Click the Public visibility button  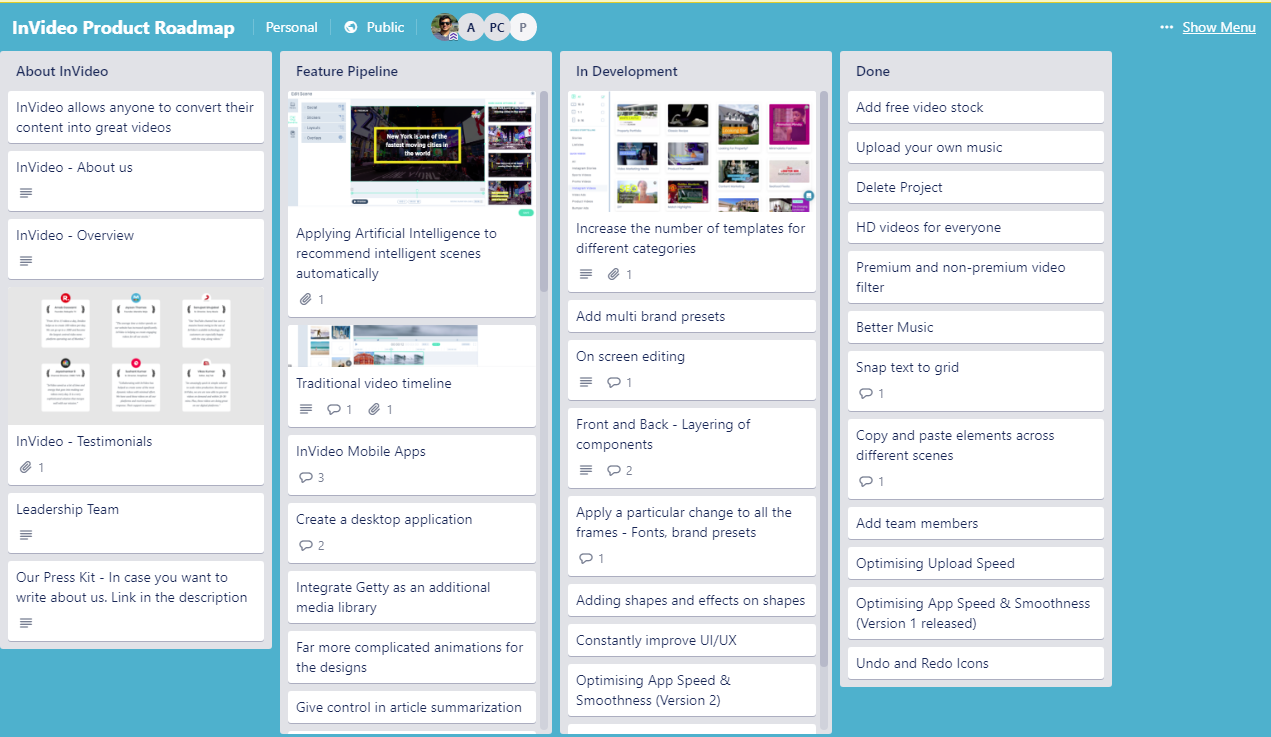pyautogui.click(x=374, y=27)
